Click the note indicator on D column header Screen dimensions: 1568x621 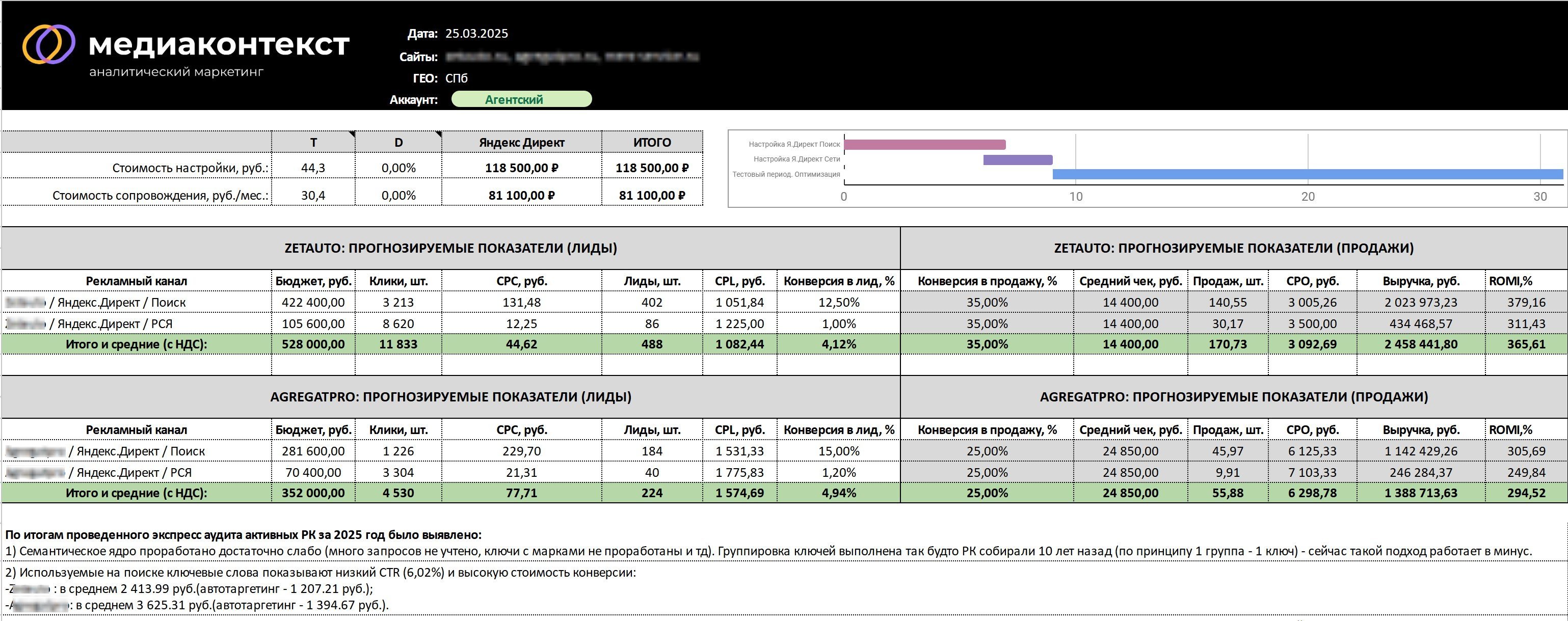tap(438, 133)
